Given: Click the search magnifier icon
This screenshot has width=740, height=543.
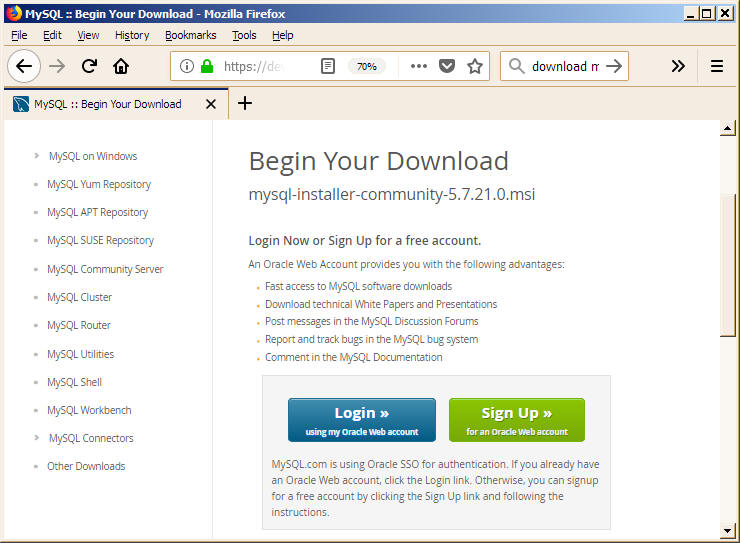Looking at the screenshot, I should 516,66.
